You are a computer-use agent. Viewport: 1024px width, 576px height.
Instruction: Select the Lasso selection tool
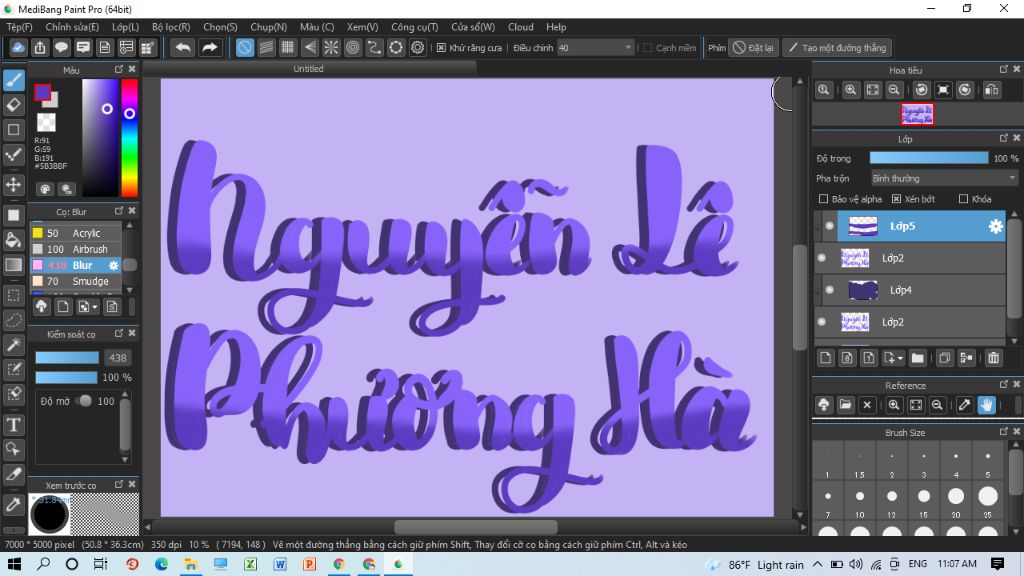tap(13, 320)
